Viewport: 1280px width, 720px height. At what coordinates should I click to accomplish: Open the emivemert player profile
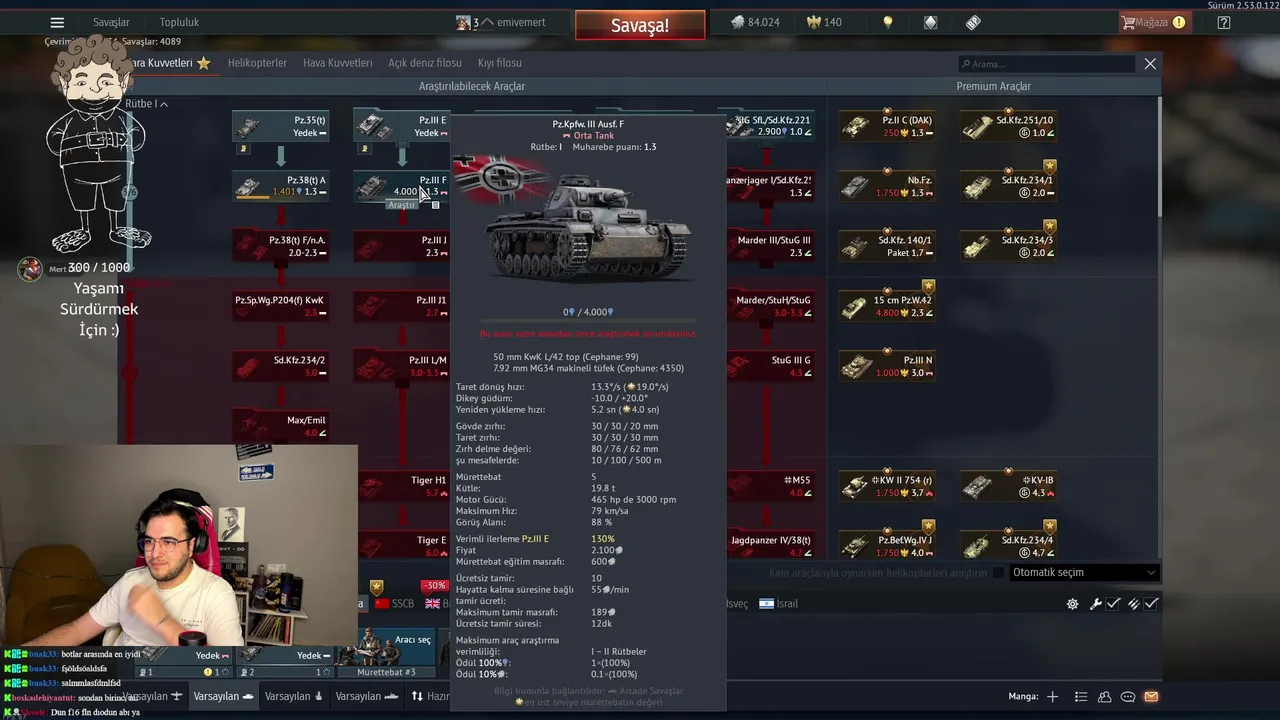(500, 22)
